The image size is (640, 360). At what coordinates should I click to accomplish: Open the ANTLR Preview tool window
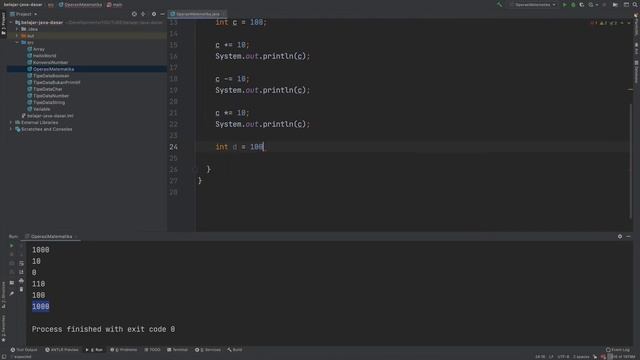click(x=62, y=350)
